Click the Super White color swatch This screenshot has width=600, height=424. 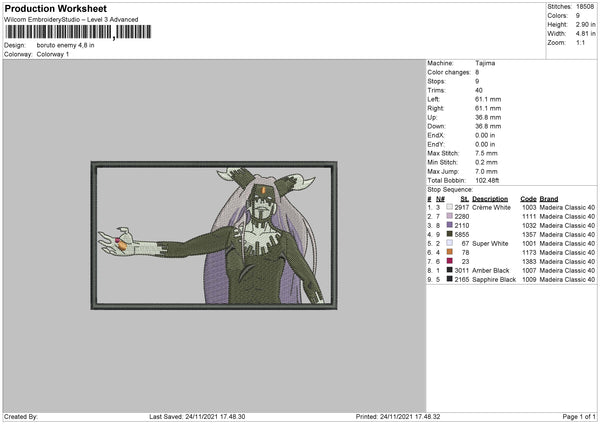pos(449,243)
